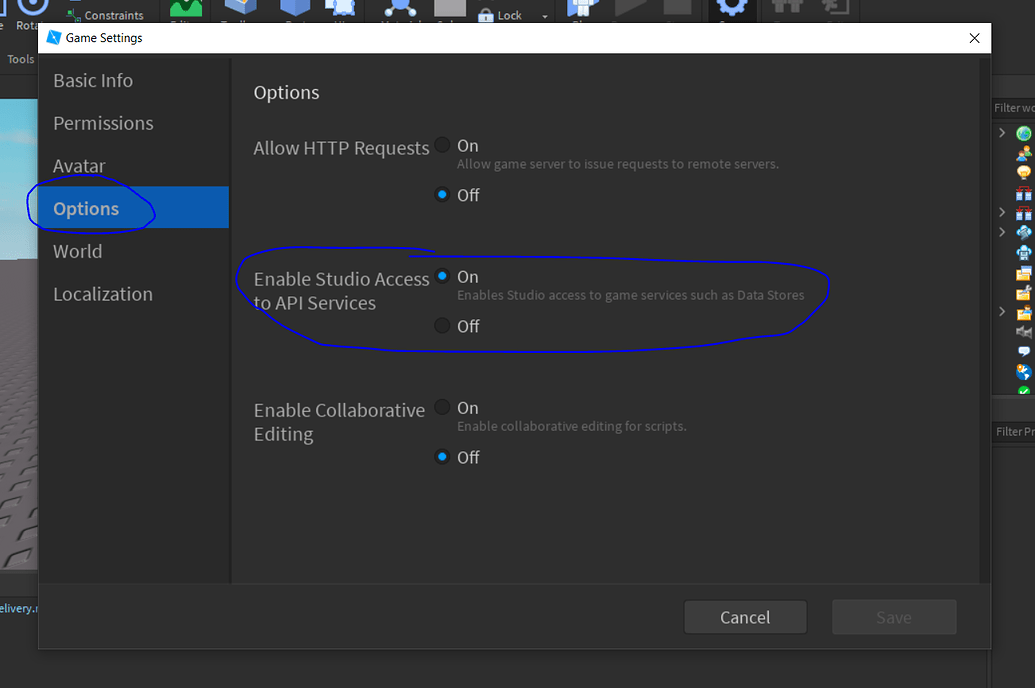
Task: Open the Avatar settings tab
Action: click(79, 166)
